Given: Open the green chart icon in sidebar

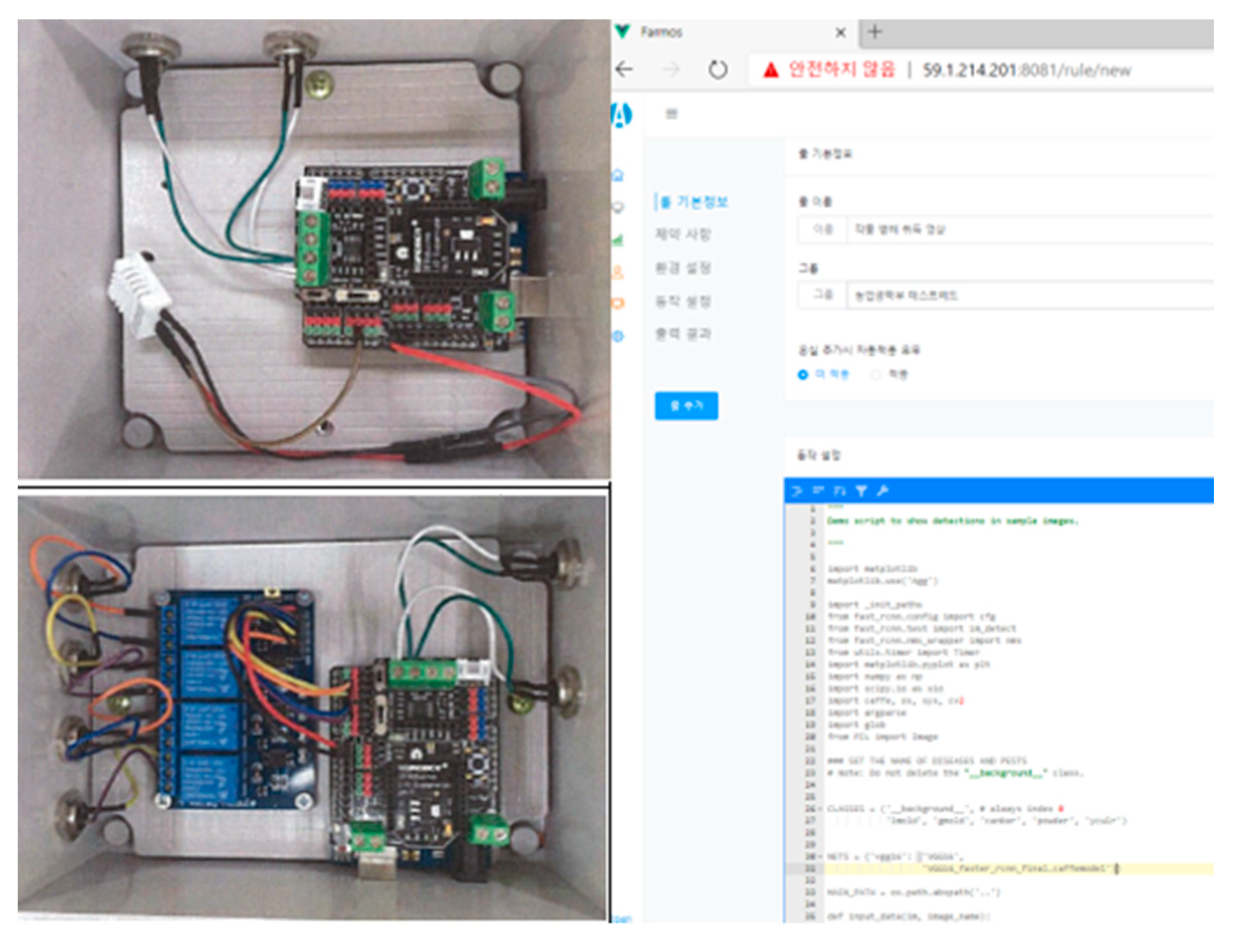Looking at the screenshot, I should pos(619,240).
